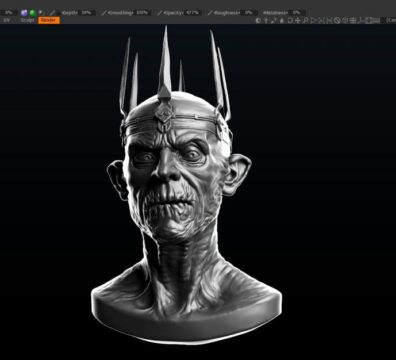Click the Metalness value field
The width and height of the screenshot is (396, 360).
(x=297, y=13)
